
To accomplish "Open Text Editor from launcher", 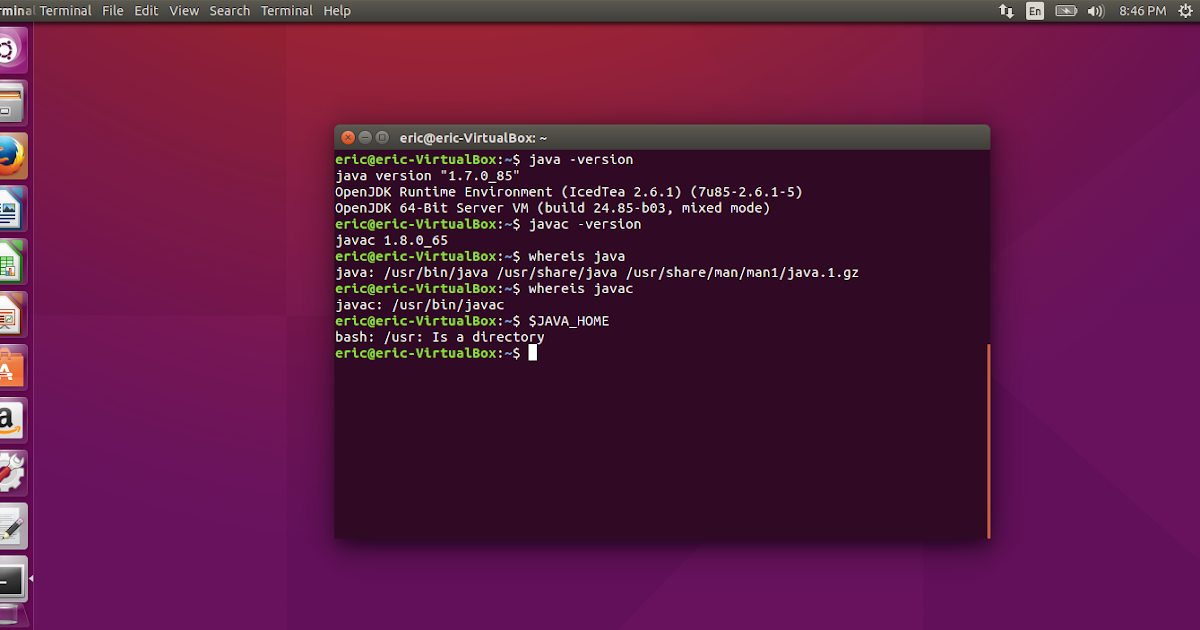I will (x=10, y=526).
